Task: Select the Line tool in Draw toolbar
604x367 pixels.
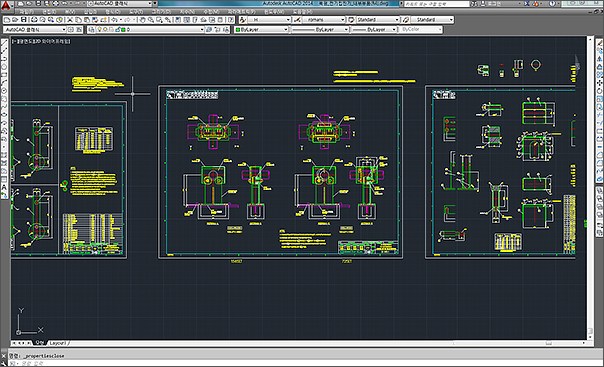Action: coord(4,42)
